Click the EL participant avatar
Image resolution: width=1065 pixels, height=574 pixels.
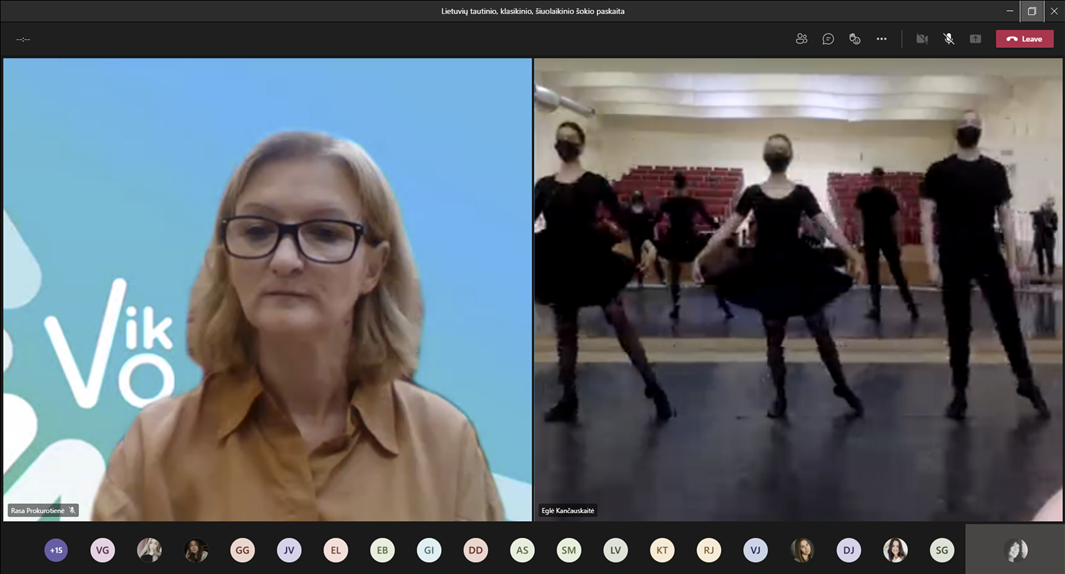pyautogui.click(x=336, y=550)
